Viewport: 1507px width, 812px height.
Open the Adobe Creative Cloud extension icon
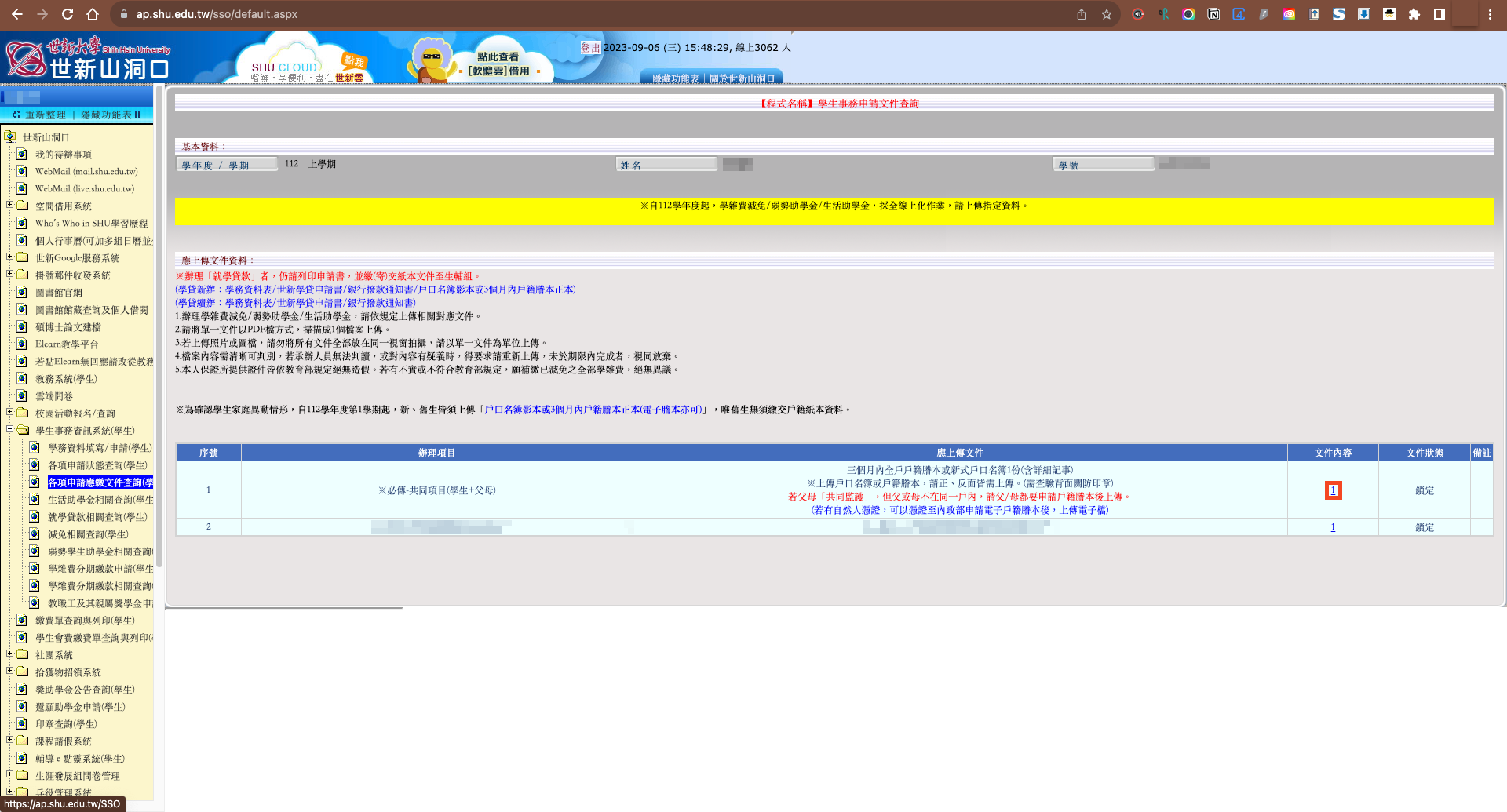point(1289,14)
